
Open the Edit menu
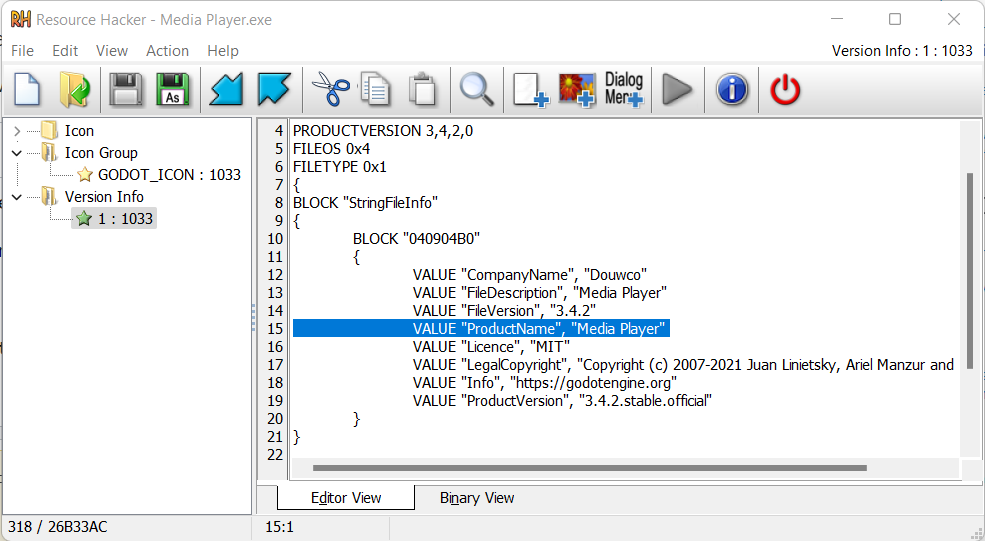[65, 51]
